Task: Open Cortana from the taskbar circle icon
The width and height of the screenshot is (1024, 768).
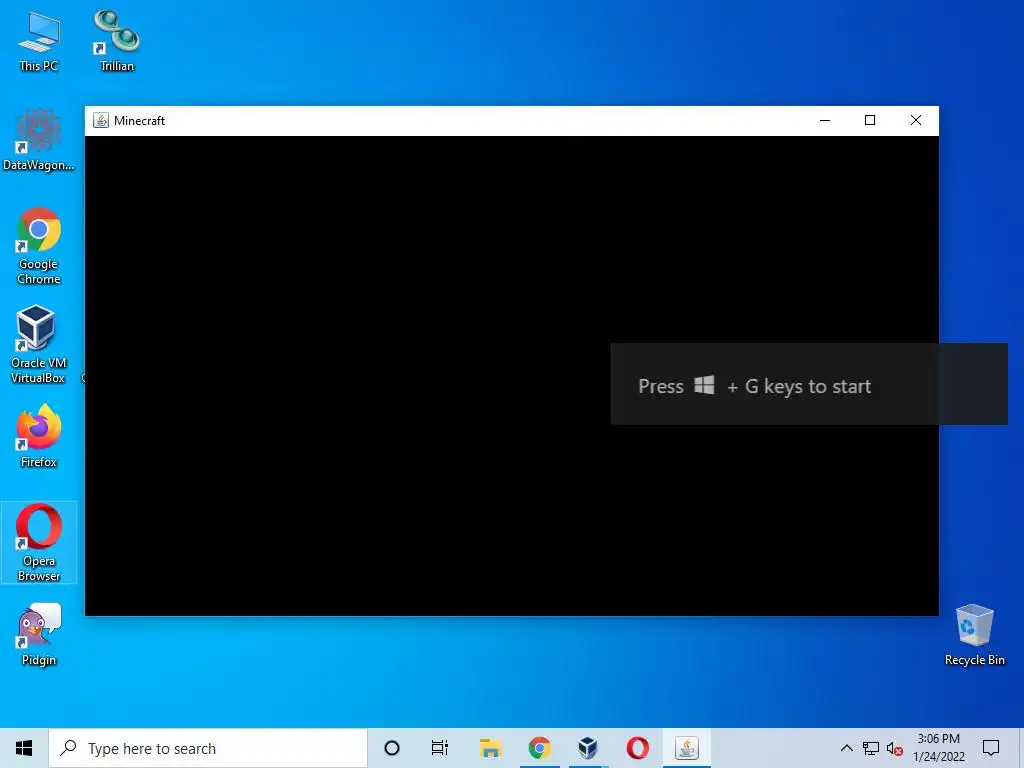Action: pyautogui.click(x=392, y=748)
